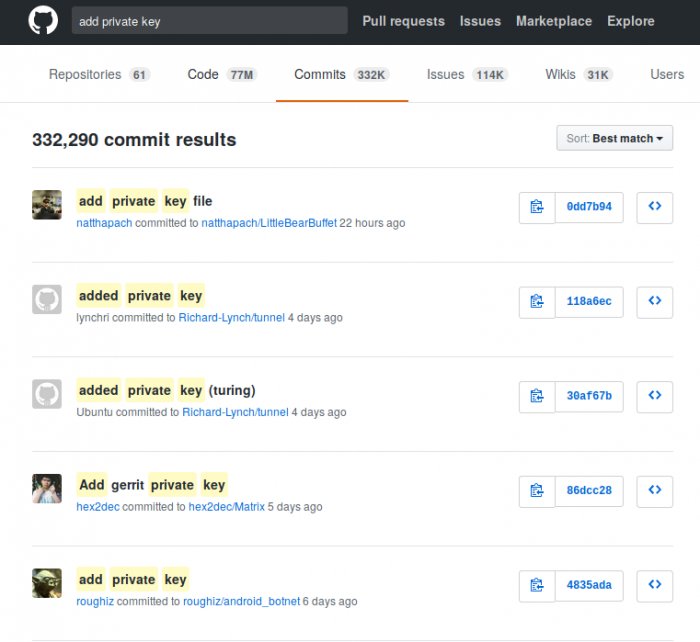Screen dimensions: 700x642
Task: Click the '6 days ago' timestamp
Action: pyautogui.click(x=330, y=601)
